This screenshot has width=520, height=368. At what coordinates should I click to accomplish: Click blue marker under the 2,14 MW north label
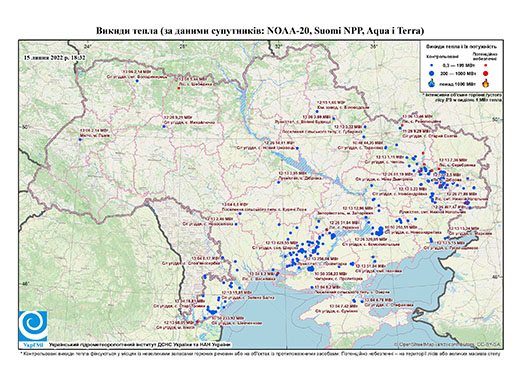tap(137, 81)
